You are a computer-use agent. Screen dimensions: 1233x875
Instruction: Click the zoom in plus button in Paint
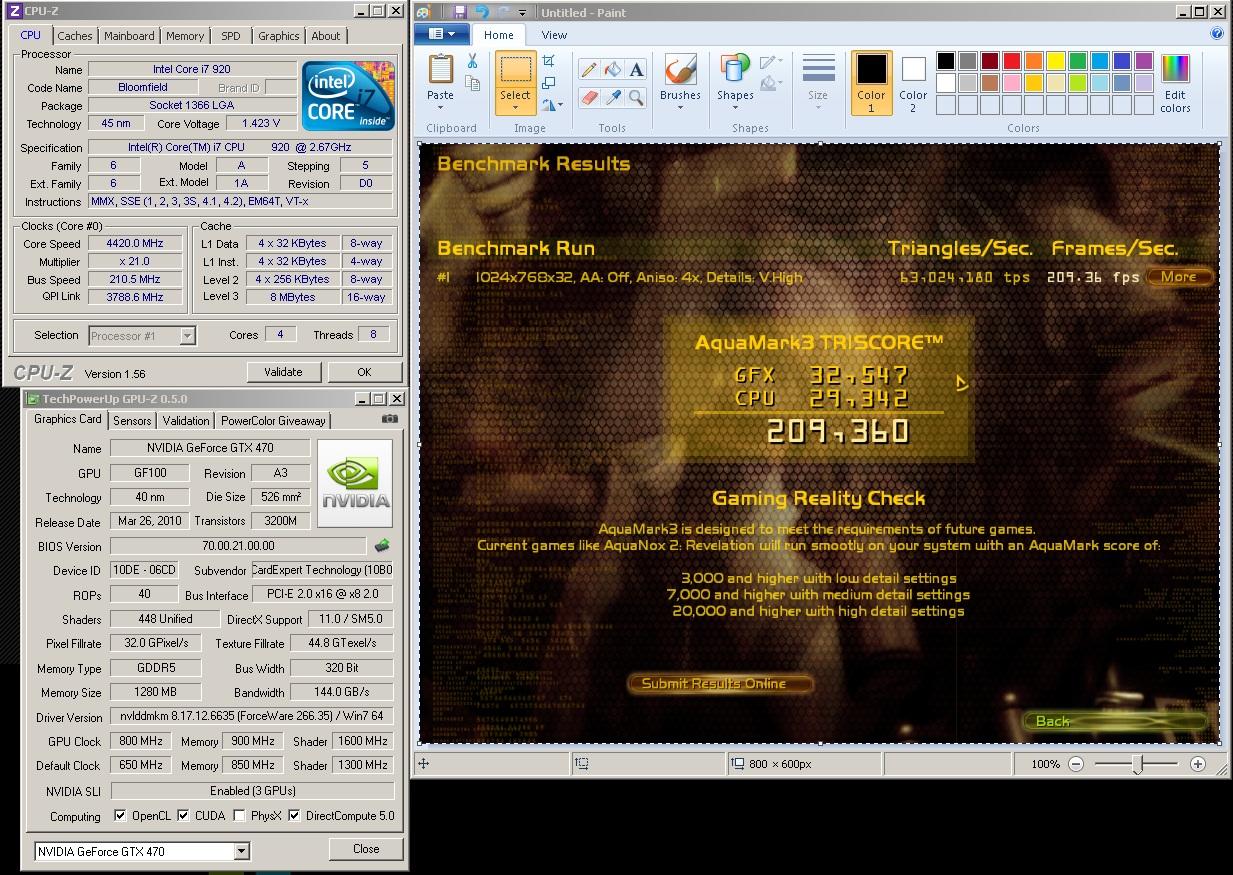pyautogui.click(x=1198, y=764)
